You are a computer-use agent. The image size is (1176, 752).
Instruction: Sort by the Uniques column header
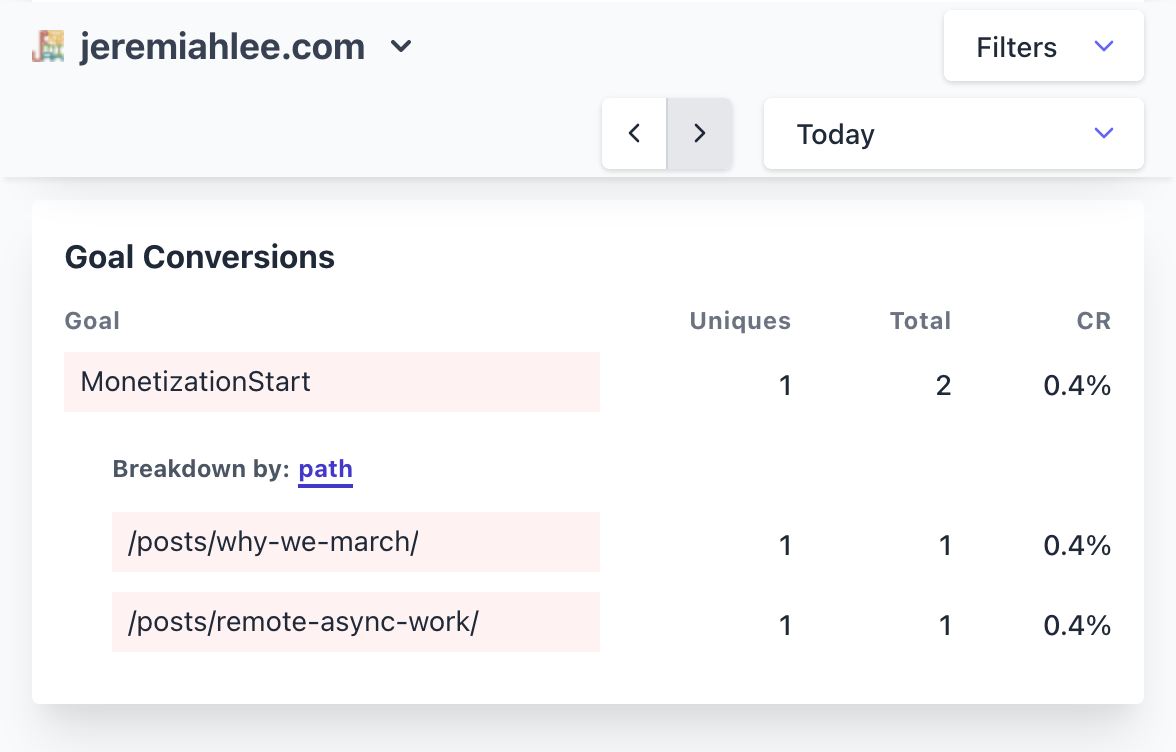click(x=739, y=321)
